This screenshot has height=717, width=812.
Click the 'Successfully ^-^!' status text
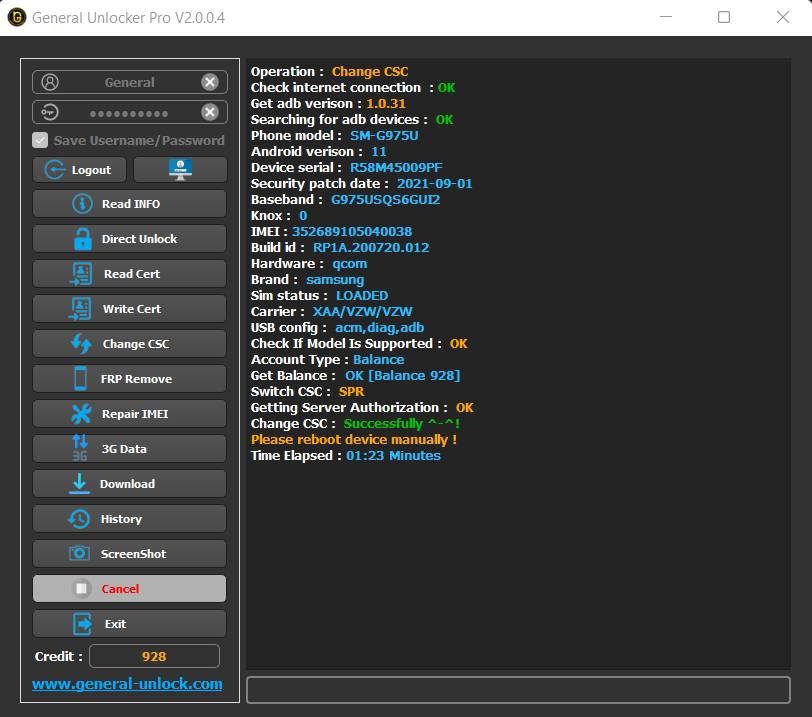[x=402, y=423]
